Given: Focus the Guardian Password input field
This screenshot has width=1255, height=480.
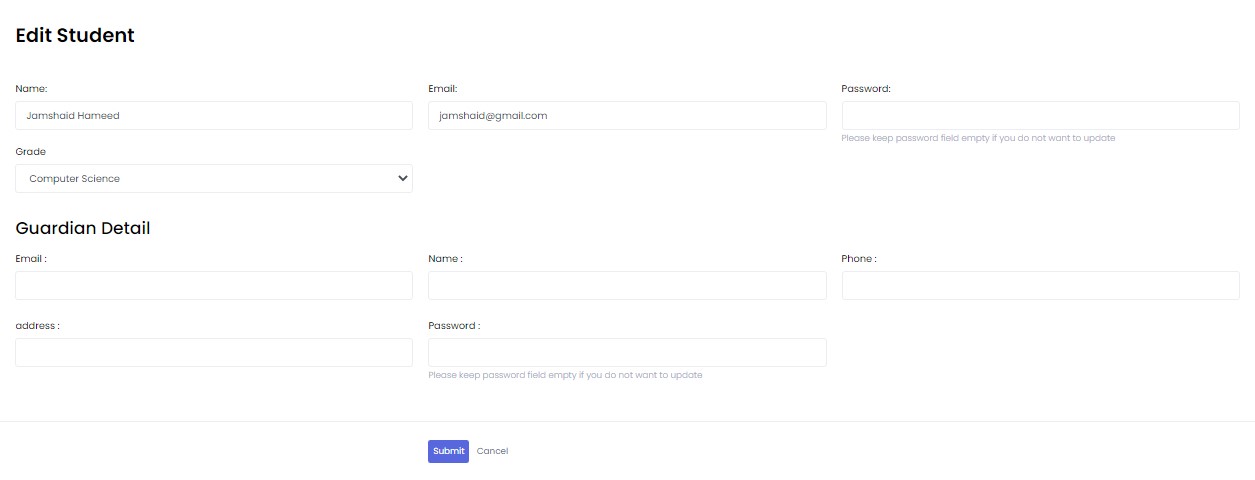Looking at the screenshot, I should point(627,353).
